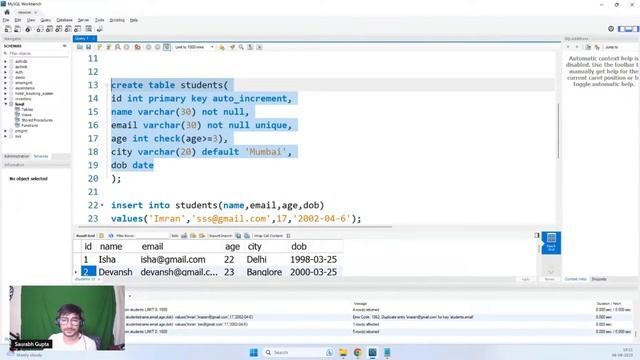The width and height of the screenshot is (640, 360).
Task: Collapse the expanded bold schema node
Action: tap(6, 104)
